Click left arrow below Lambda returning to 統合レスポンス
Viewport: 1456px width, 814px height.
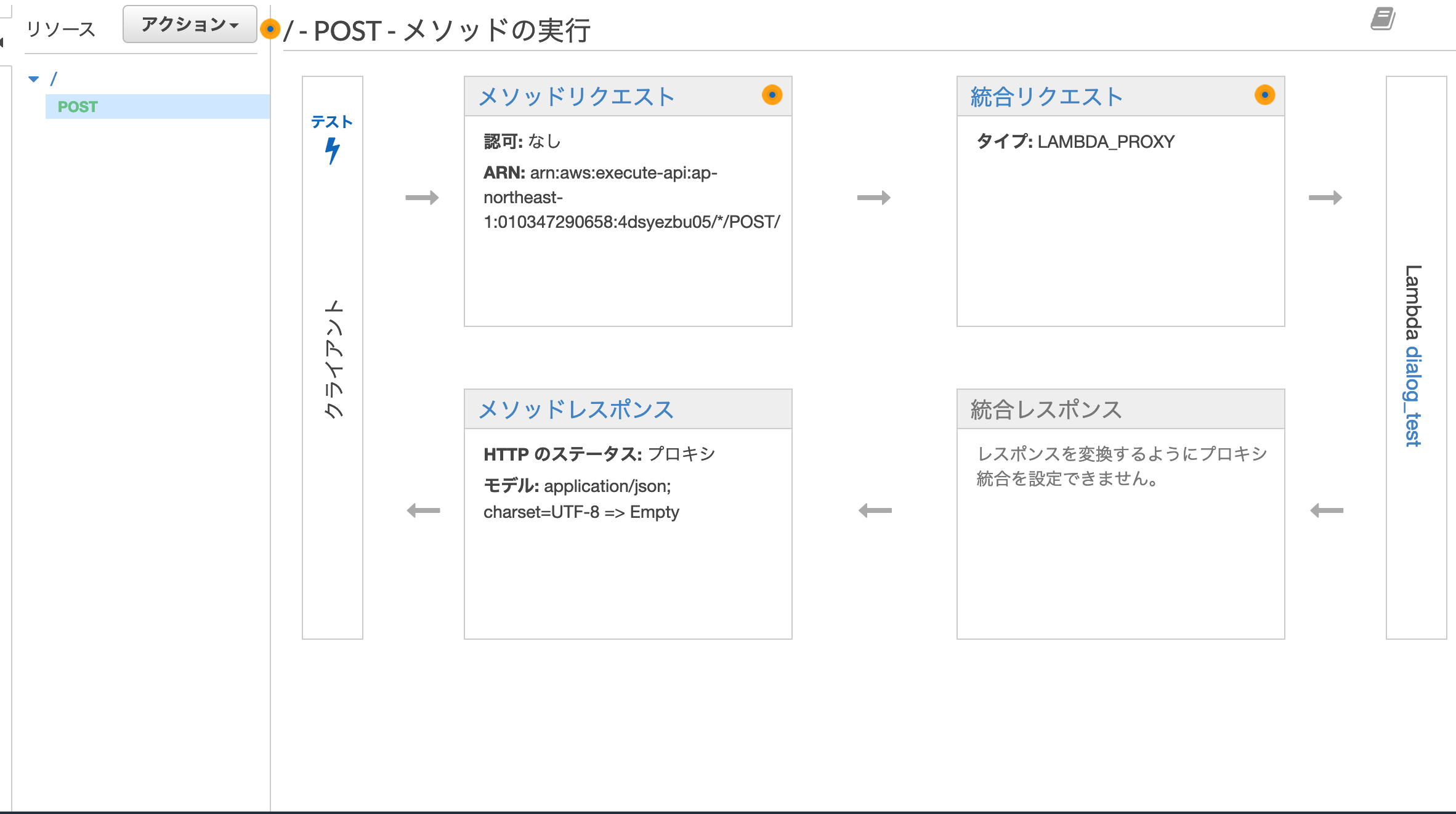pyautogui.click(x=1327, y=510)
